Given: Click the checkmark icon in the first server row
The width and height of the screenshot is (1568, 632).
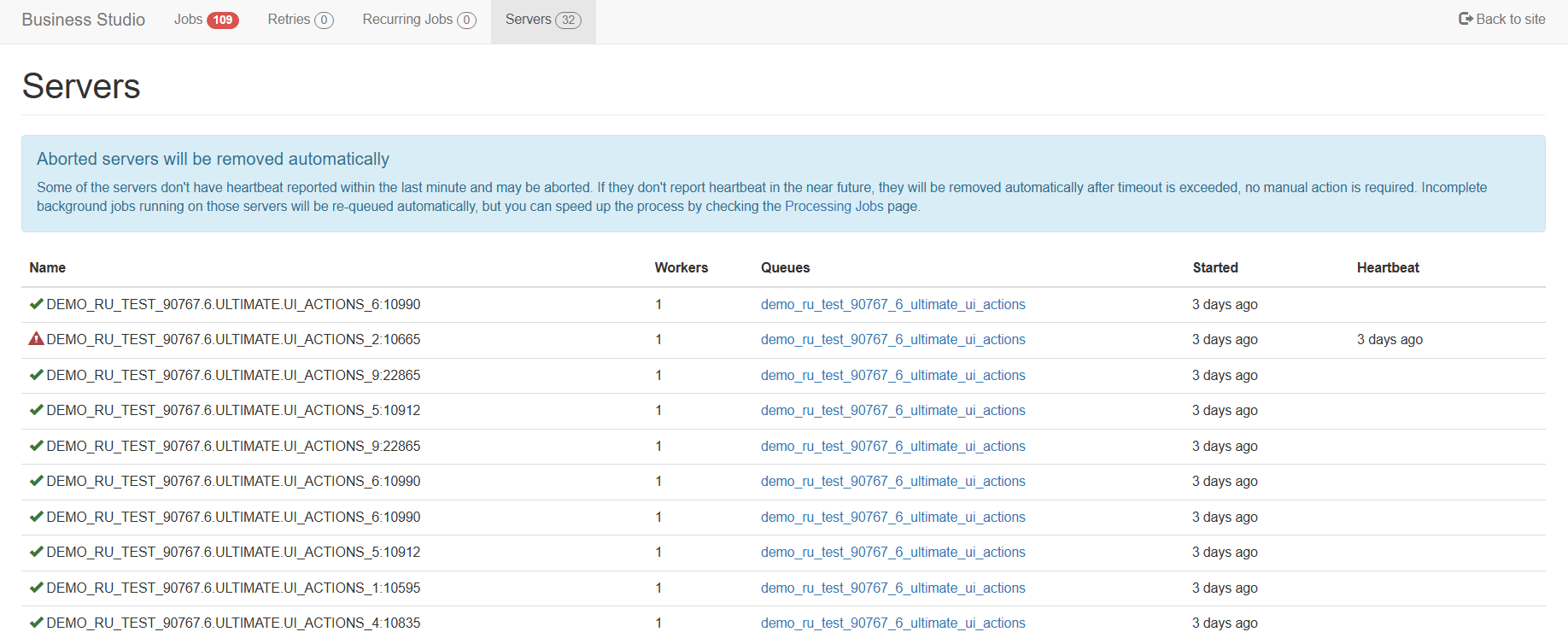Looking at the screenshot, I should pyautogui.click(x=36, y=304).
